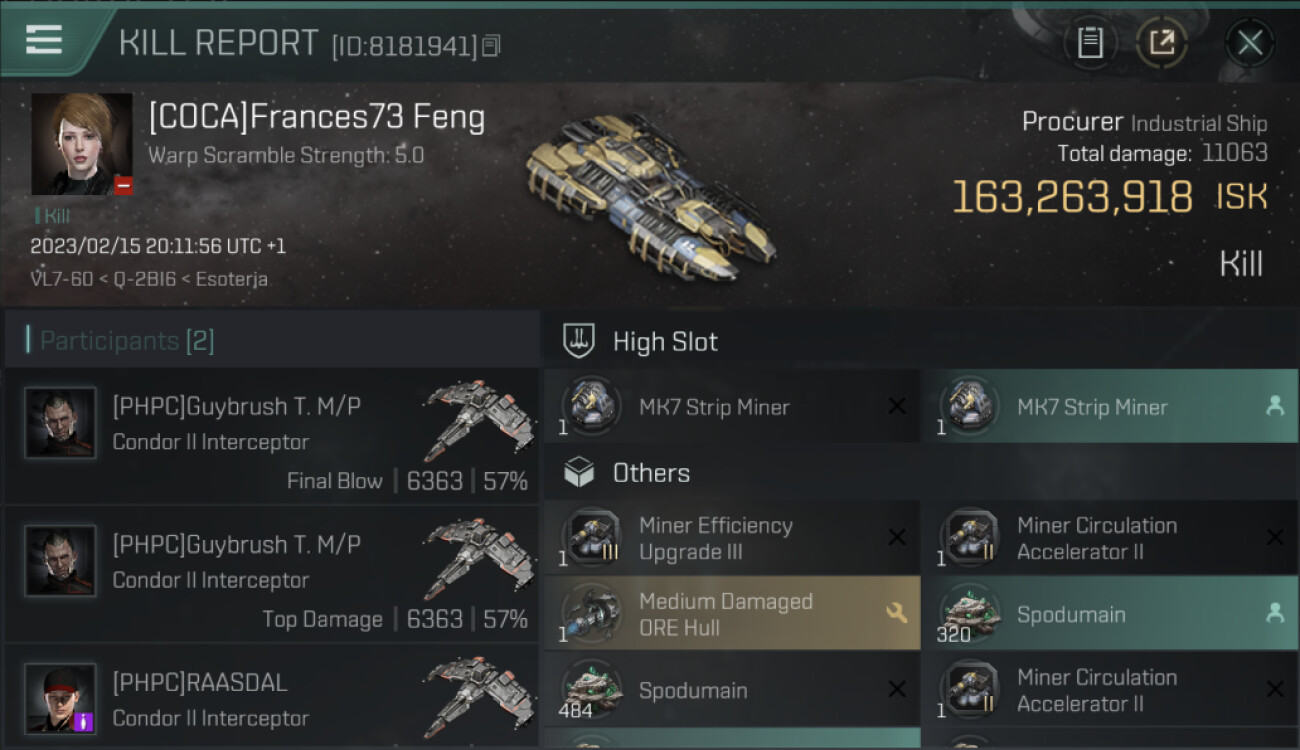Select the Spodumain stack of 484
This screenshot has height=750, width=1300.
[x=732, y=690]
